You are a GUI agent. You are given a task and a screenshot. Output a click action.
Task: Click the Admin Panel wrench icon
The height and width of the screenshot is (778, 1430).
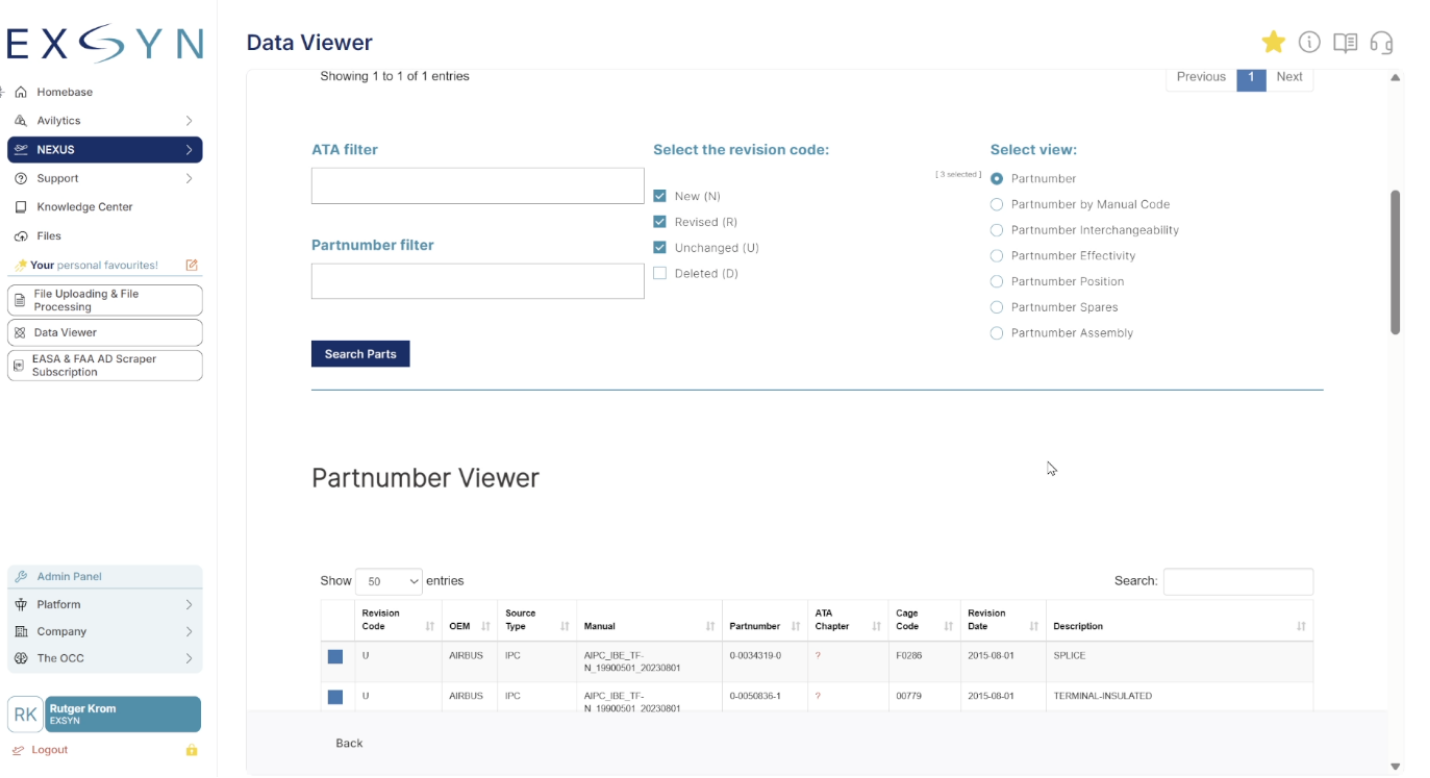pyautogui.click(x=21, y=577)
